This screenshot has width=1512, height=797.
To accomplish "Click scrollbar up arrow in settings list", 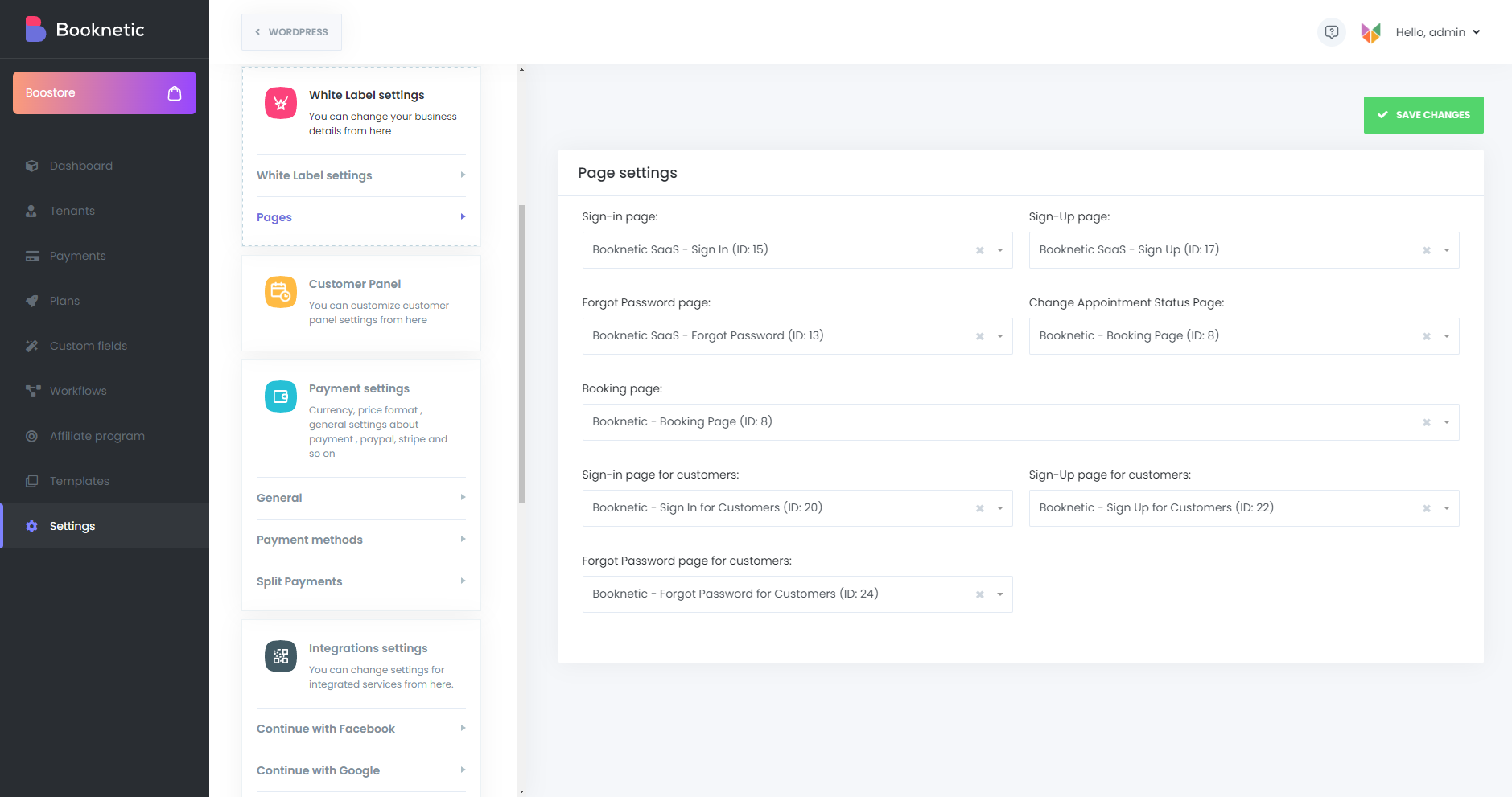I will coord(521,70).
